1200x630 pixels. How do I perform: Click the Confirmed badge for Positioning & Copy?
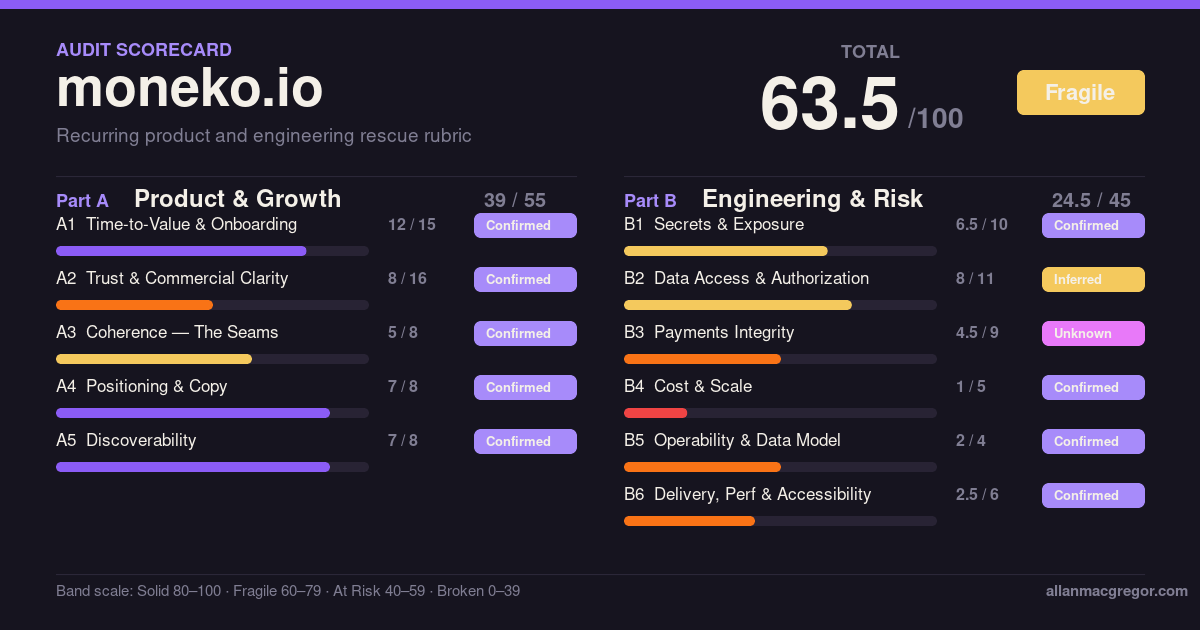pyautogui.click(x=525, y=387)
